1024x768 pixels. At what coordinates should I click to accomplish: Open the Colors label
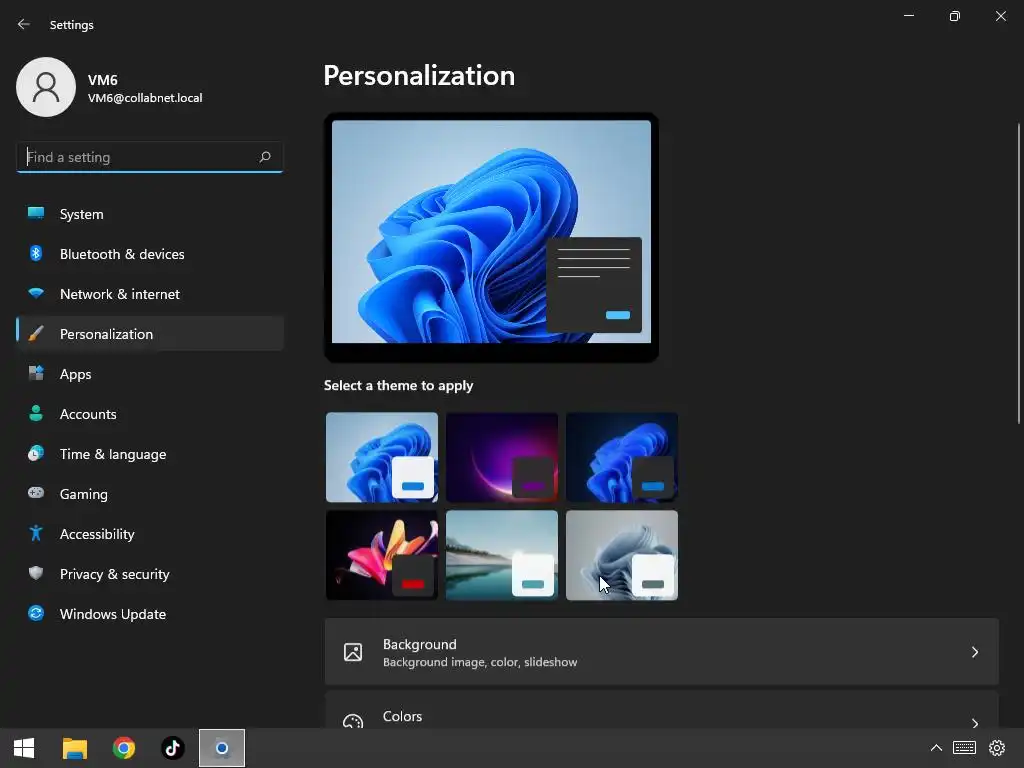pyautogui.click(x=402, y=716)
